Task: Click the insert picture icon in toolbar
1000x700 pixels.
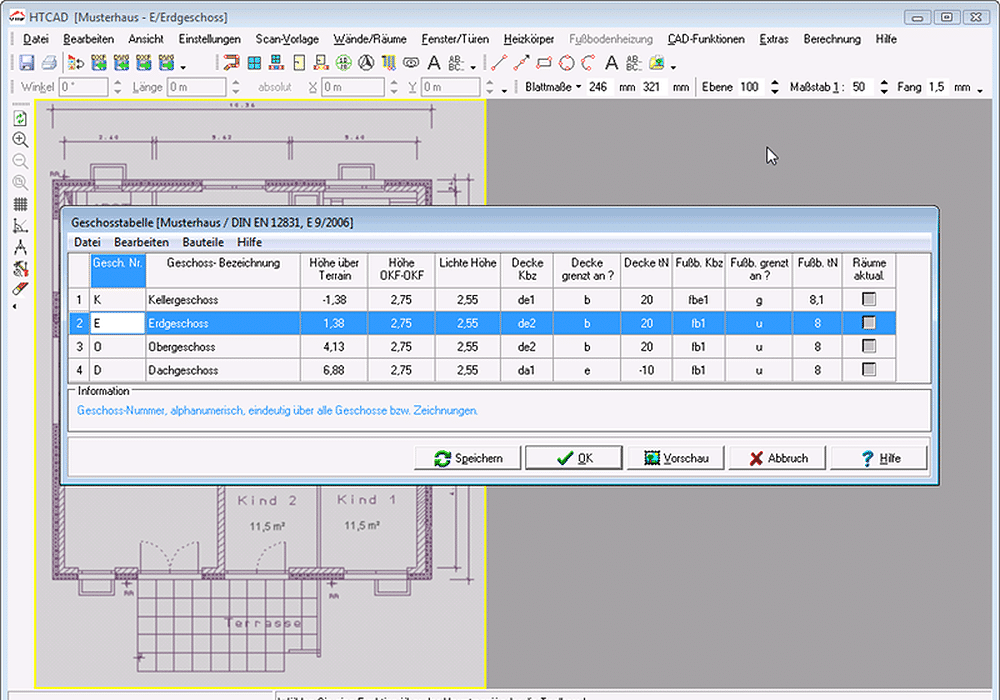Action: click(656, 62)
